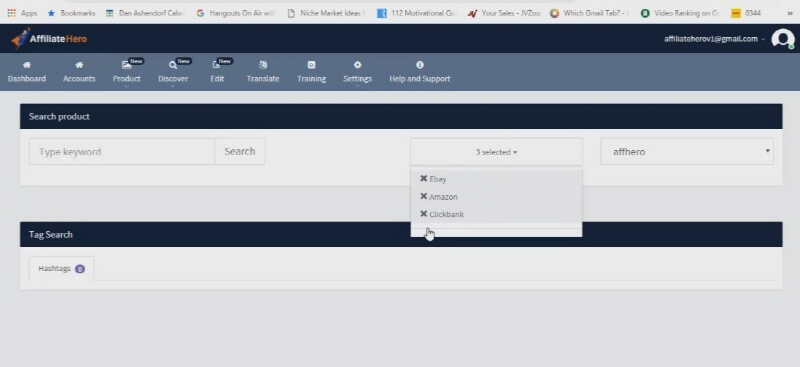Screen dimensions: 800x367
Task: Open Help and Support
Action: point(419,79)
